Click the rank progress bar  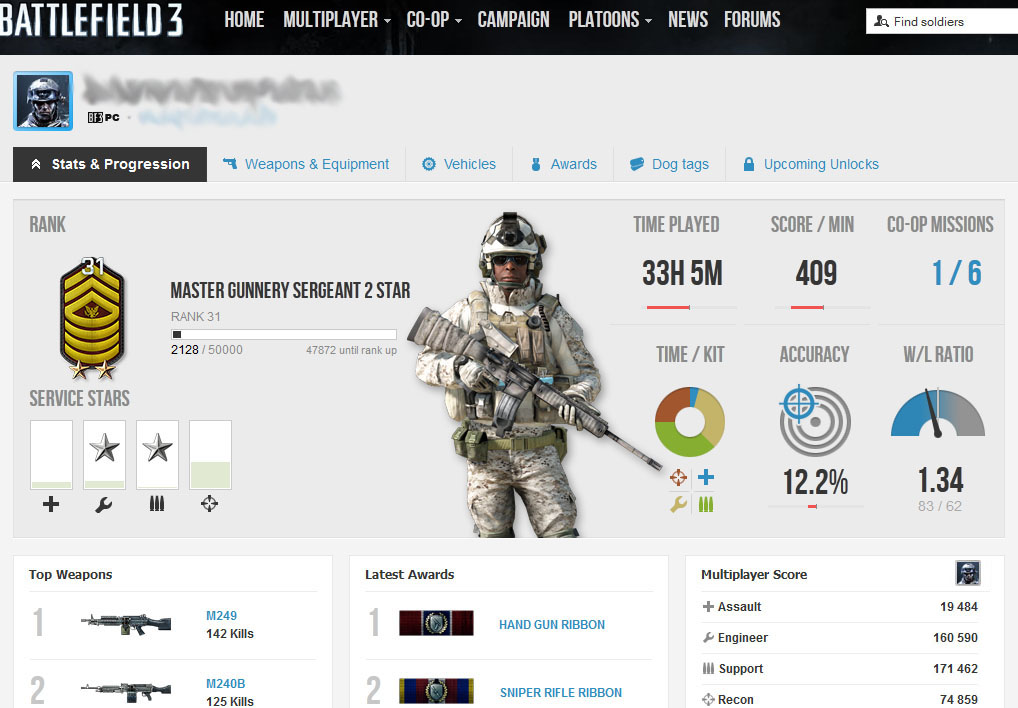coord(284,335)
